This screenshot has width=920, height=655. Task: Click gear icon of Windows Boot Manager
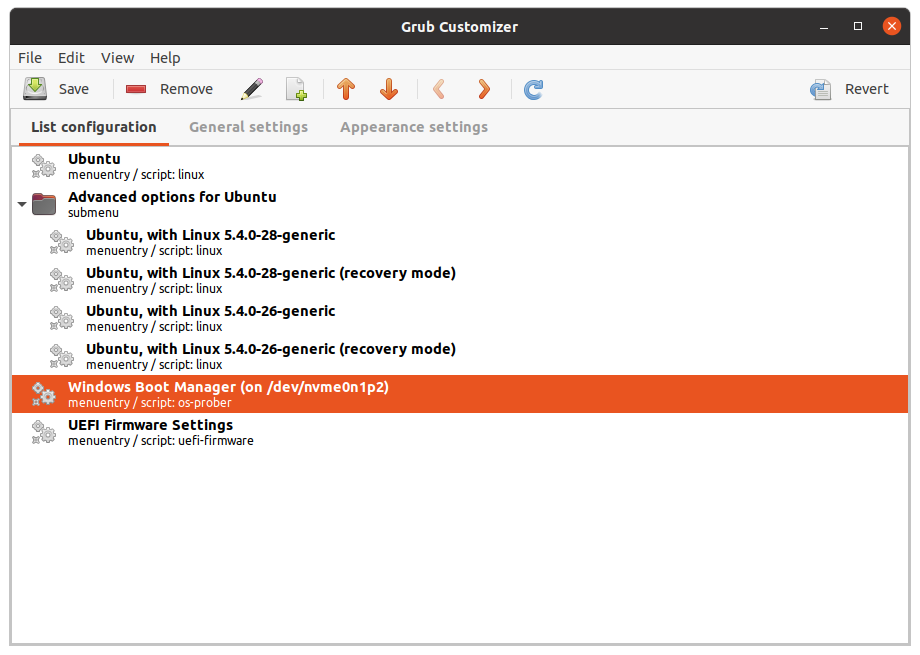coord(43,394)
